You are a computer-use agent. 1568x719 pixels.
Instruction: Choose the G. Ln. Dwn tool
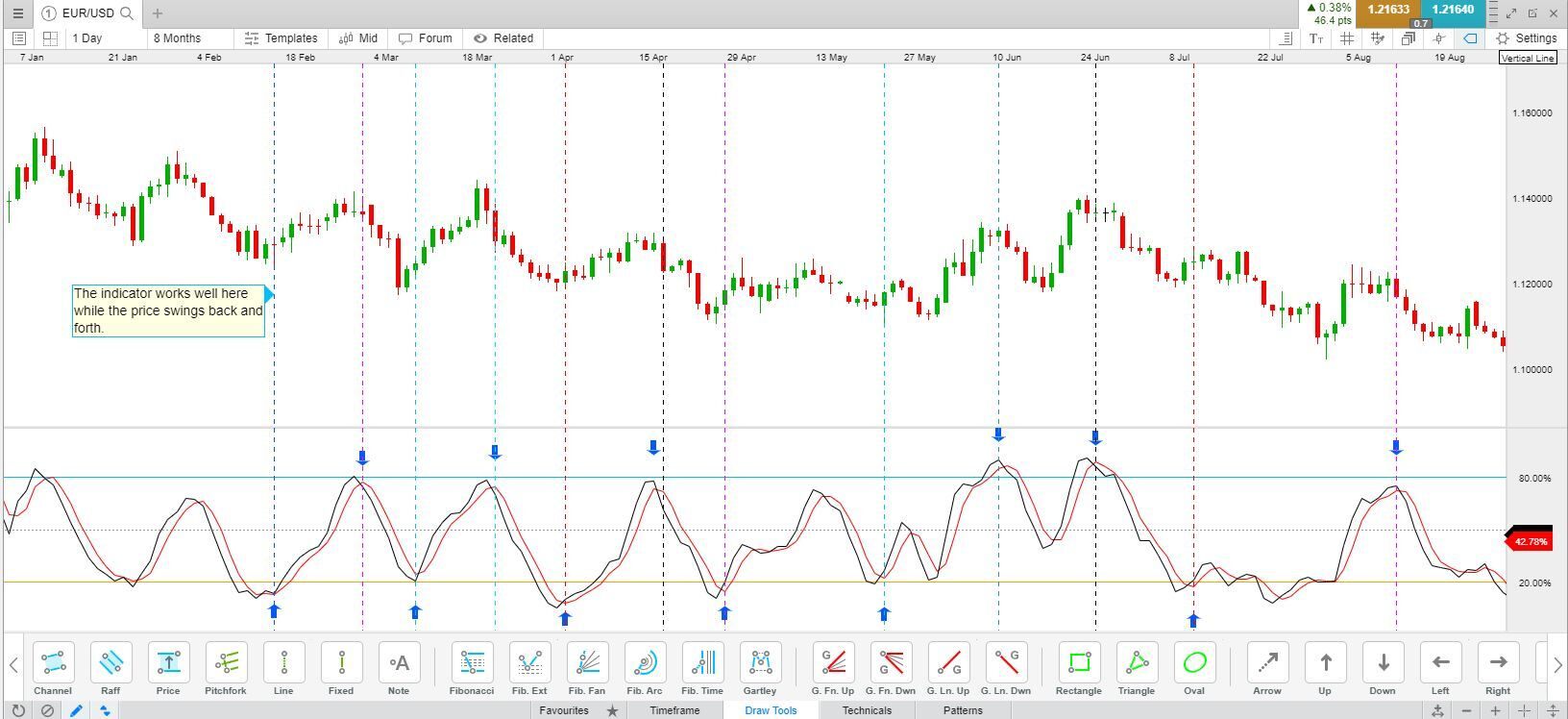[x=1006, y=662]
